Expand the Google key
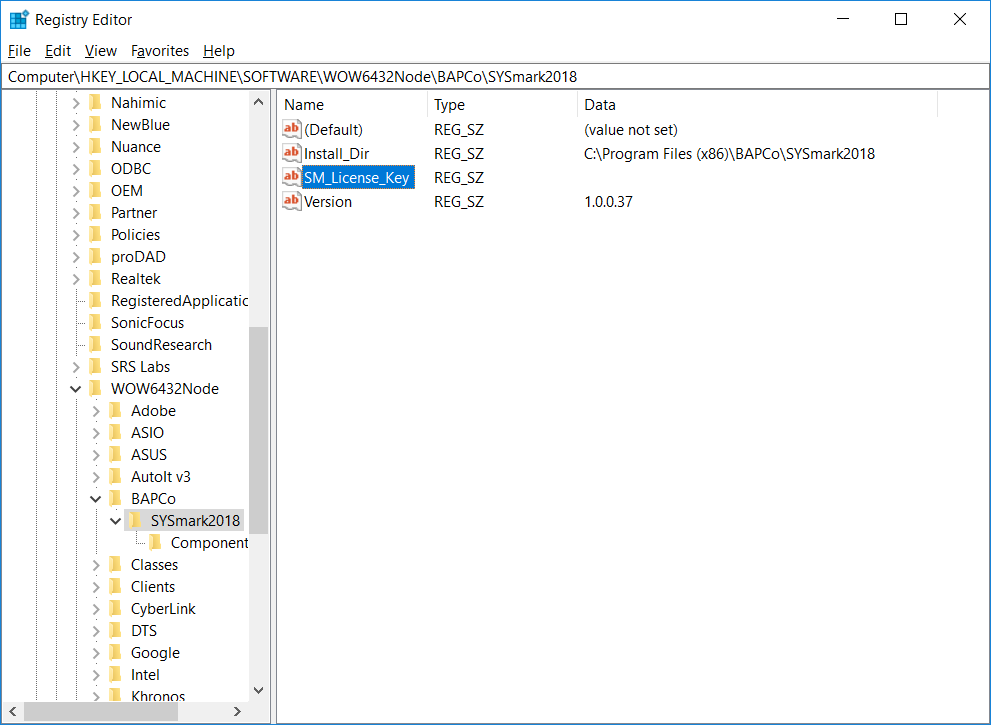991x725 pixels. point(96,653)
